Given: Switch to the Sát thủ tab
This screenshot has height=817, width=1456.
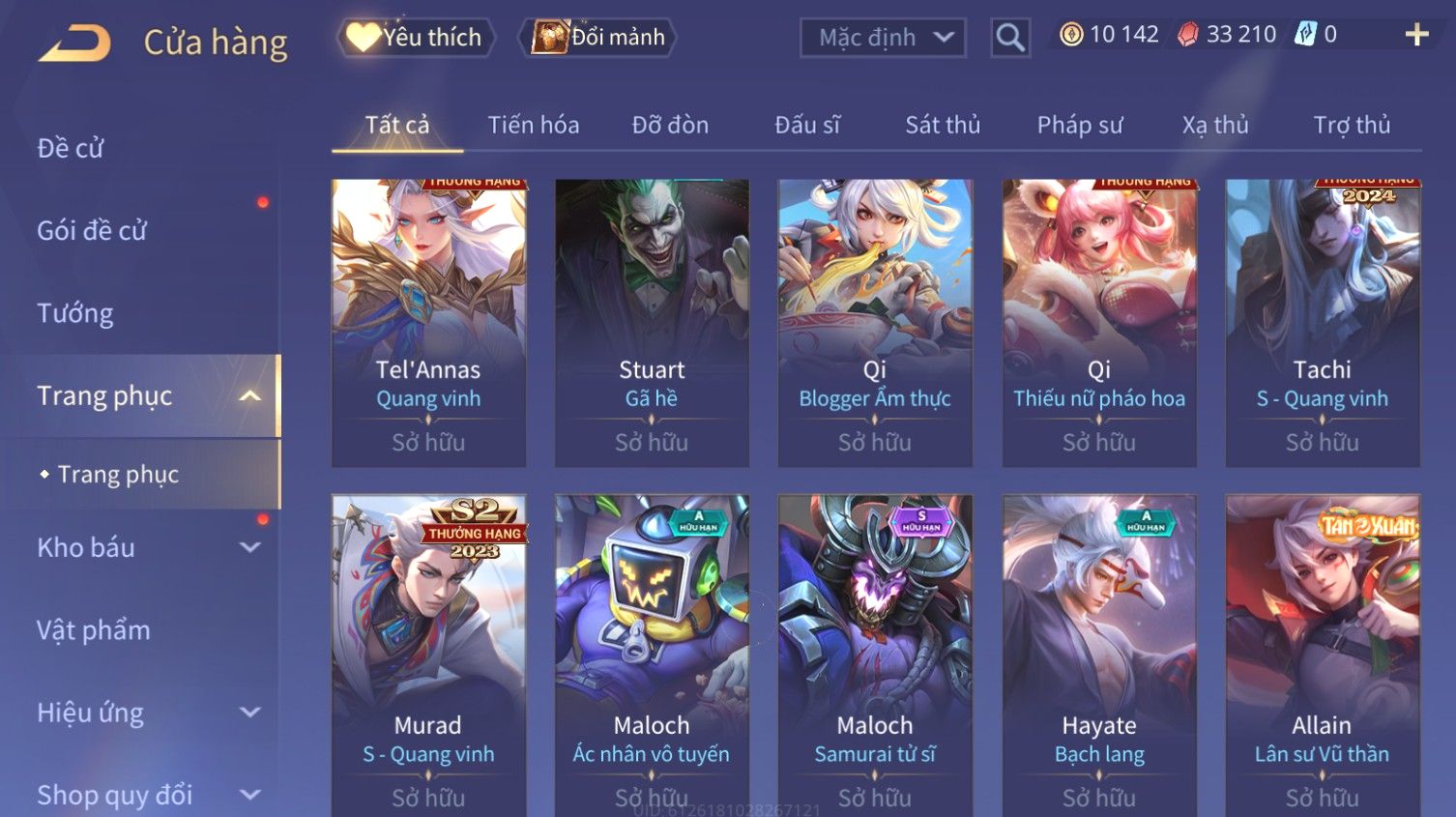Looking at the screenshot, I should tap(943, 125).
